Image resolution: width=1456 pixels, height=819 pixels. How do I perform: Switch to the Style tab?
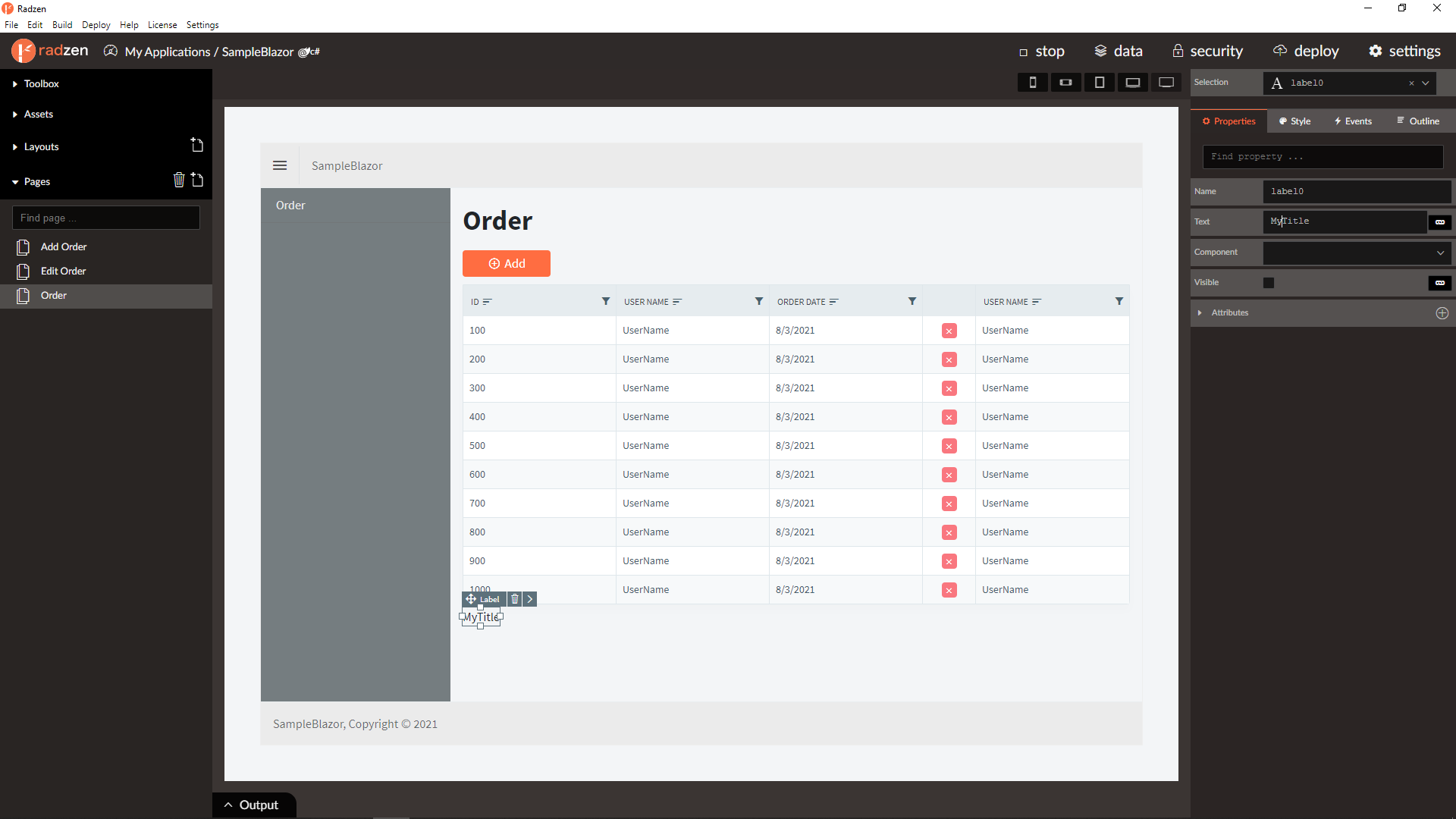pyautogui.click(x=1294, y=121)
